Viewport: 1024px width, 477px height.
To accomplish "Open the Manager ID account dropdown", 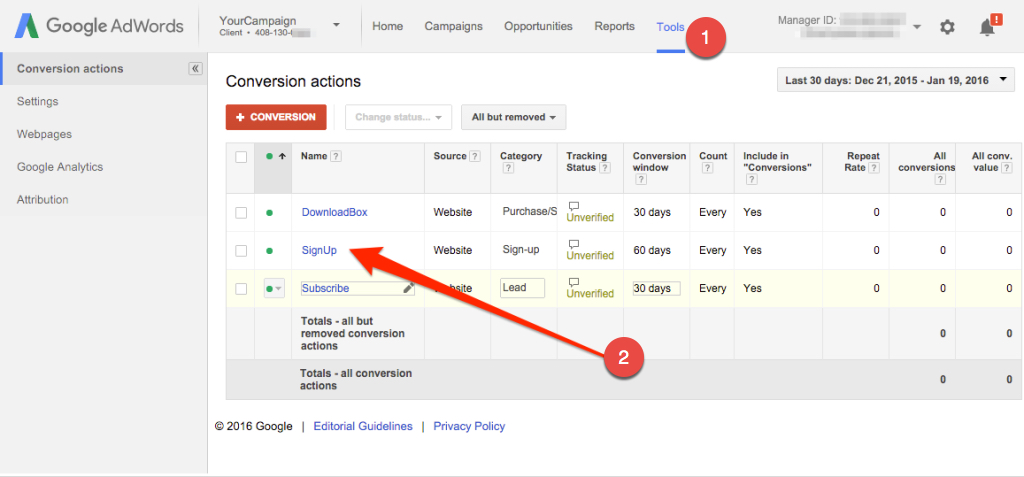I will [x=916, y=27].
